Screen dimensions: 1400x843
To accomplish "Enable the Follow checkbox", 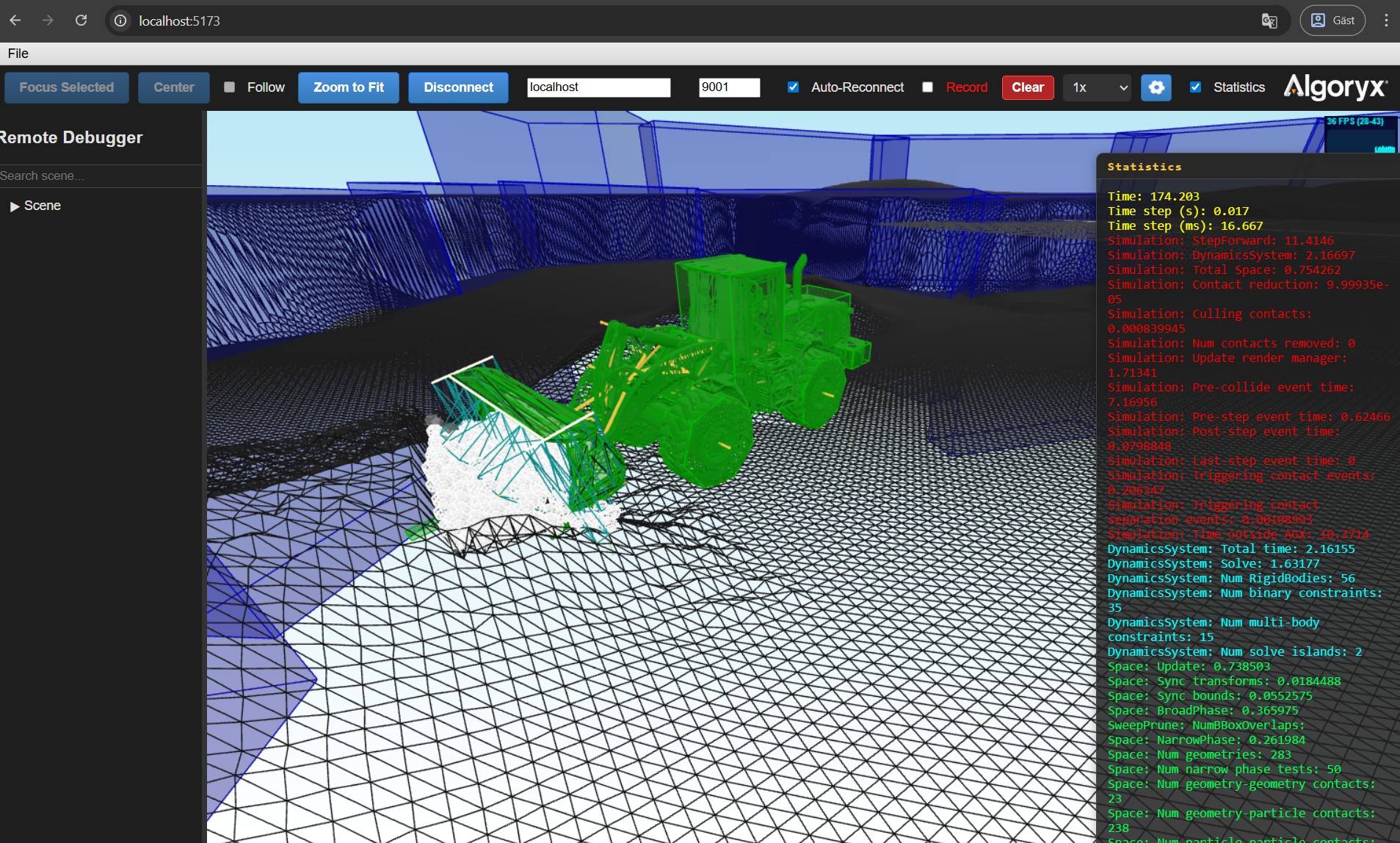I will [230, 87].
